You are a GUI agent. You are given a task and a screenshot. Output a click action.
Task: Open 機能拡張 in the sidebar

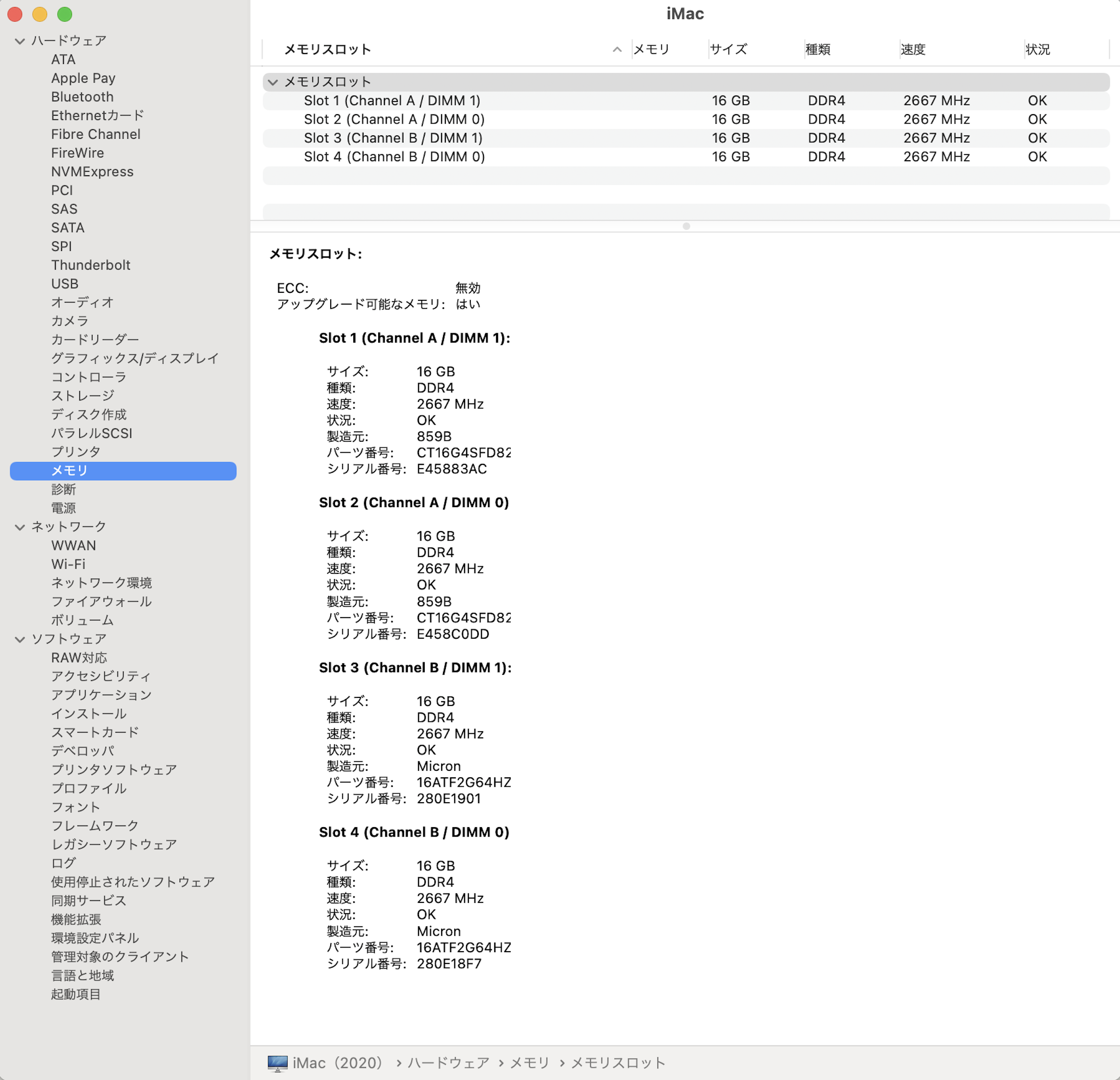pyautogui.click(x=77, y=919)
